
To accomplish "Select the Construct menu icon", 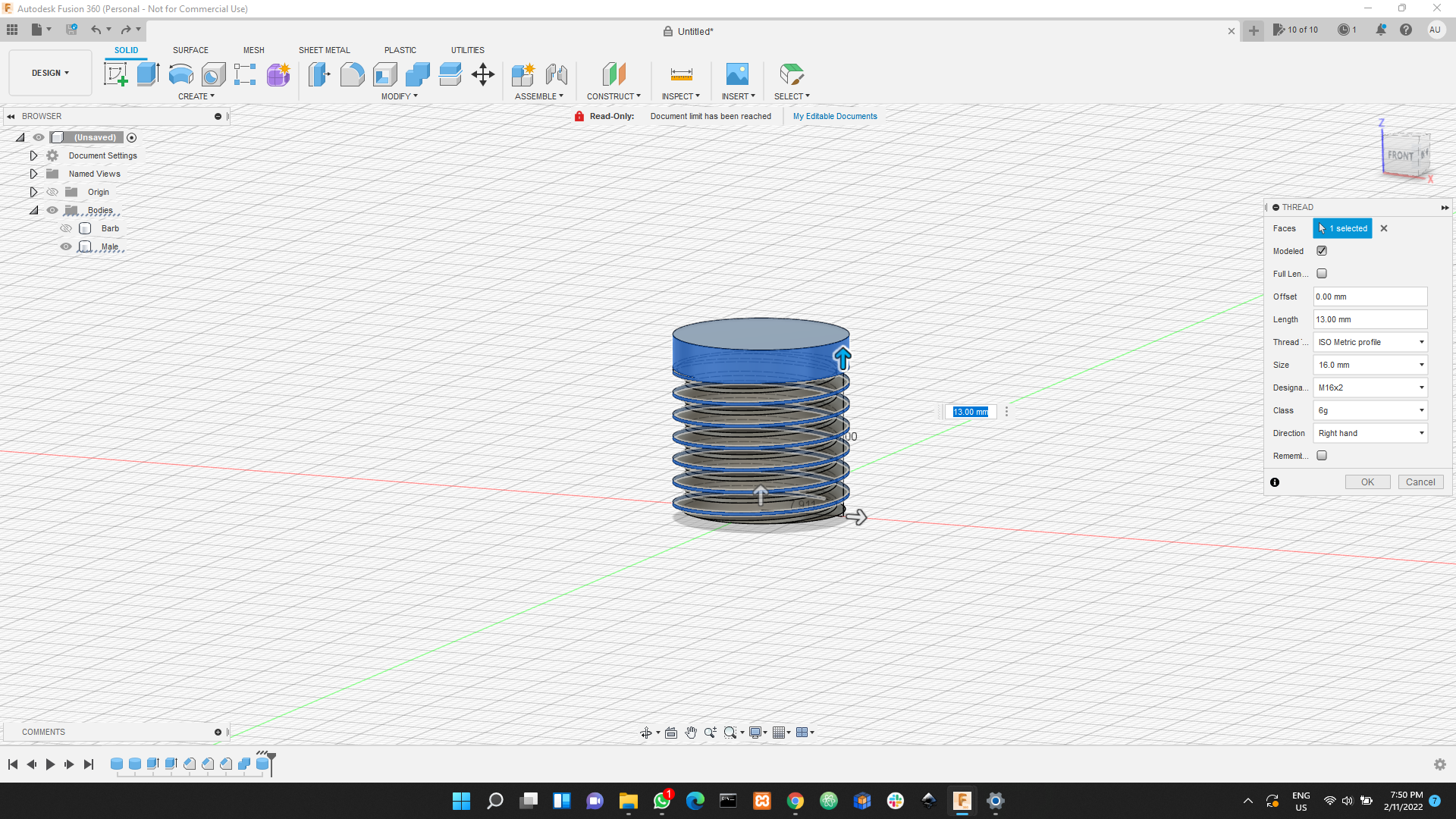I will 612,74.
